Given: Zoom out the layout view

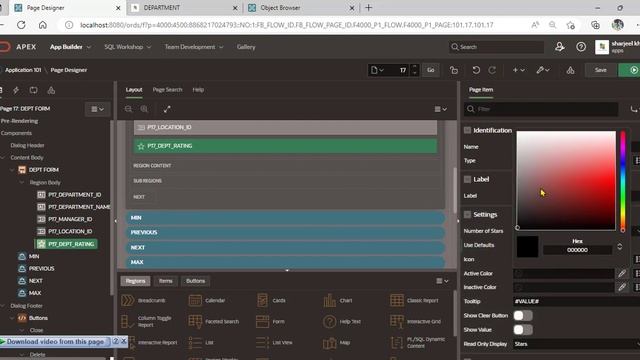Looking at the screenshot, I should pos(129,109).
